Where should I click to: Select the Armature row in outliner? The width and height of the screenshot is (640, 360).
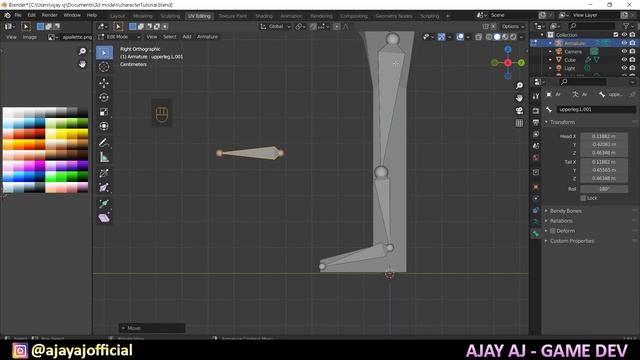click(584, 43)
